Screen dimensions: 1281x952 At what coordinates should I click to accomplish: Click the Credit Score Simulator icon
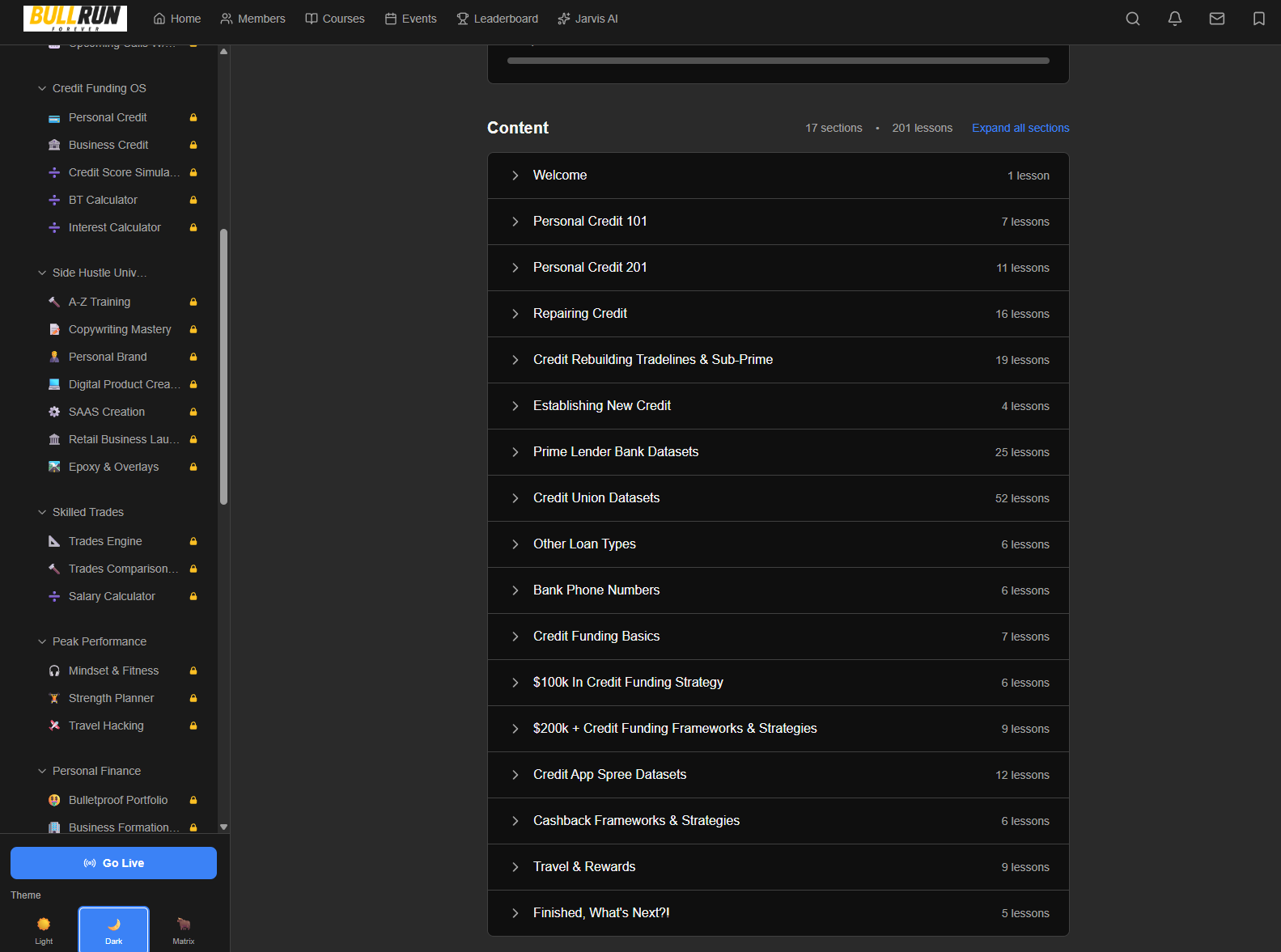click(x=54, y=173)
